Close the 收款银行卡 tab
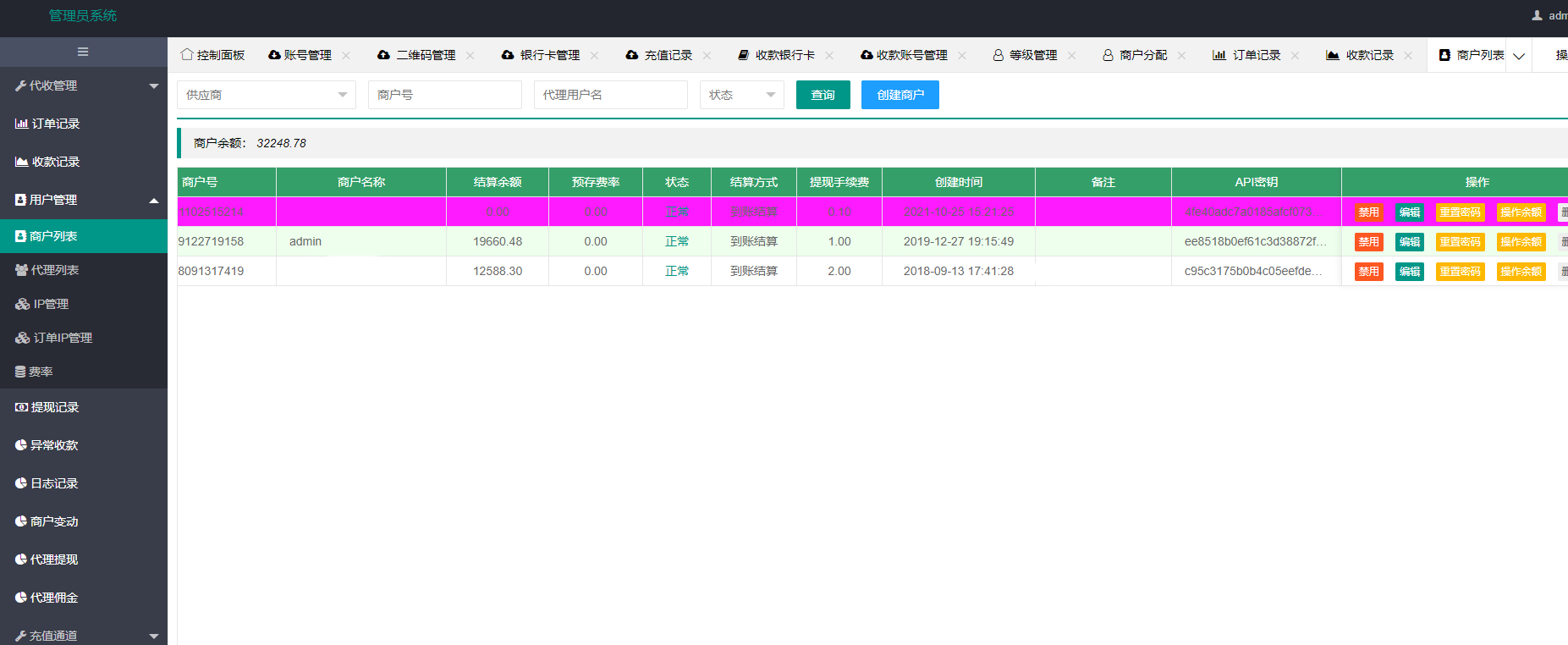This screenshot has height=645, width=1568. point(829,56)
